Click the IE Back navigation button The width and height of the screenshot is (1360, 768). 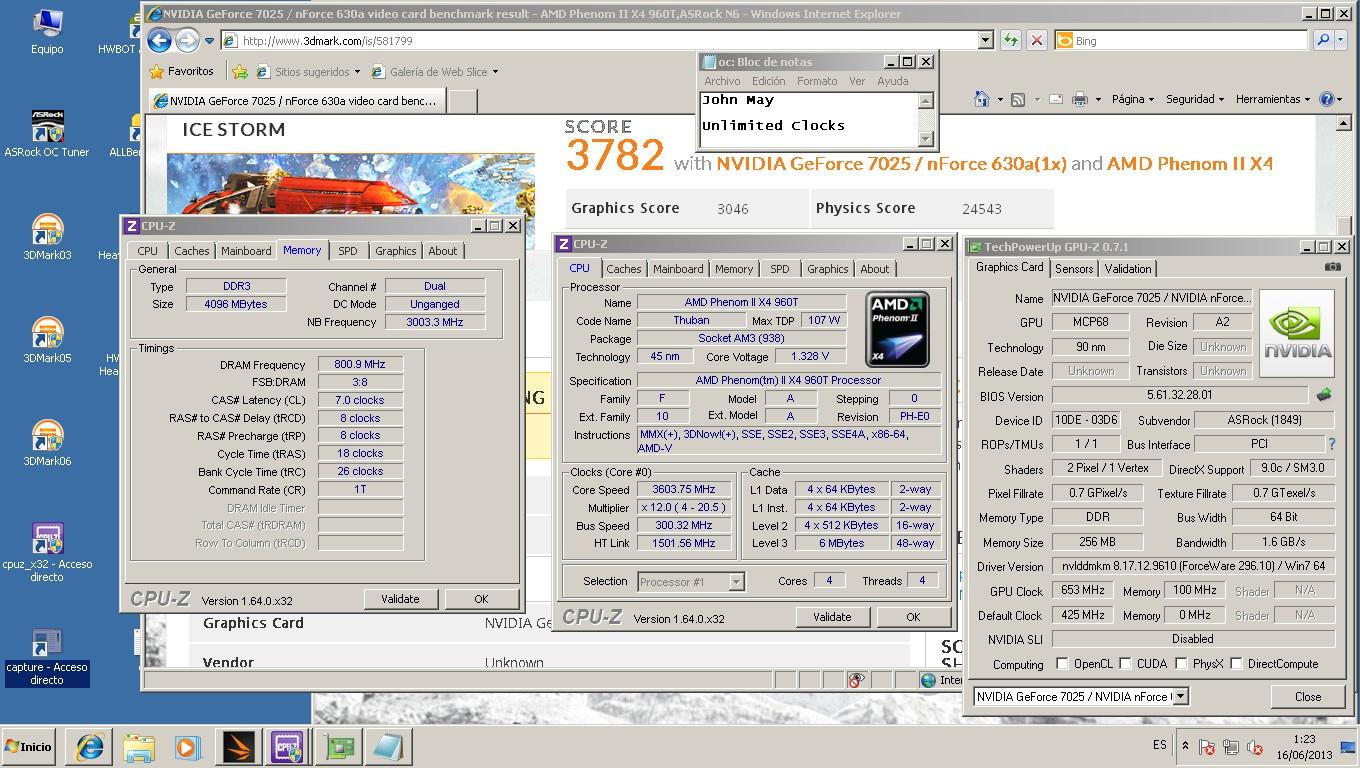(159, 40)
